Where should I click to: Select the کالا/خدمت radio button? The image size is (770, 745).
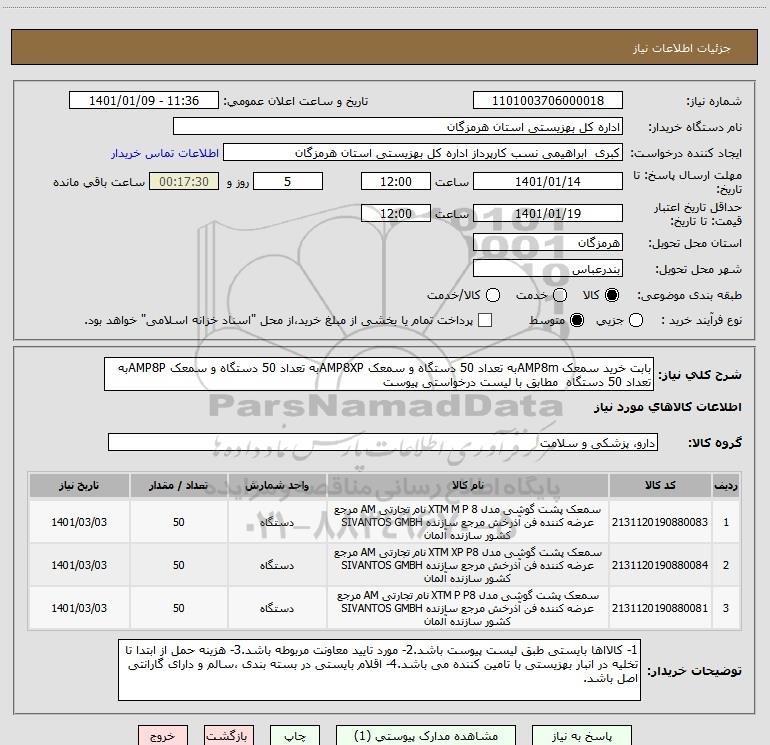(493, 295)
